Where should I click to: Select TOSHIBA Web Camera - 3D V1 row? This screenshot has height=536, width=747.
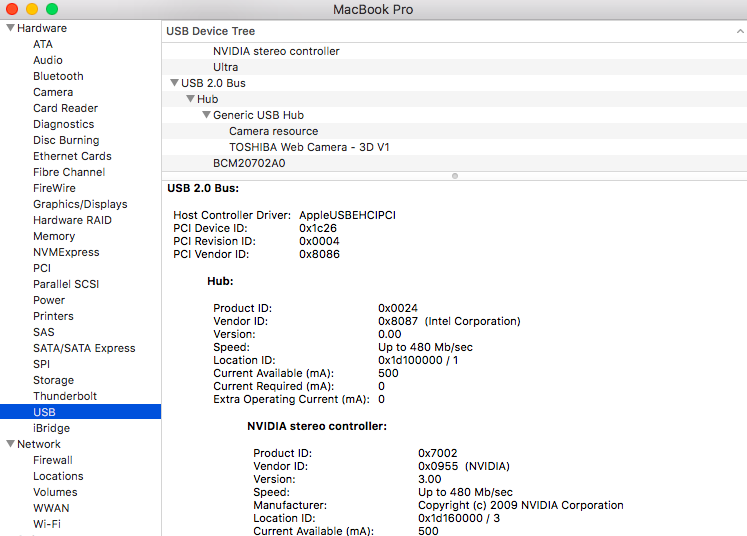coord(454,147)
